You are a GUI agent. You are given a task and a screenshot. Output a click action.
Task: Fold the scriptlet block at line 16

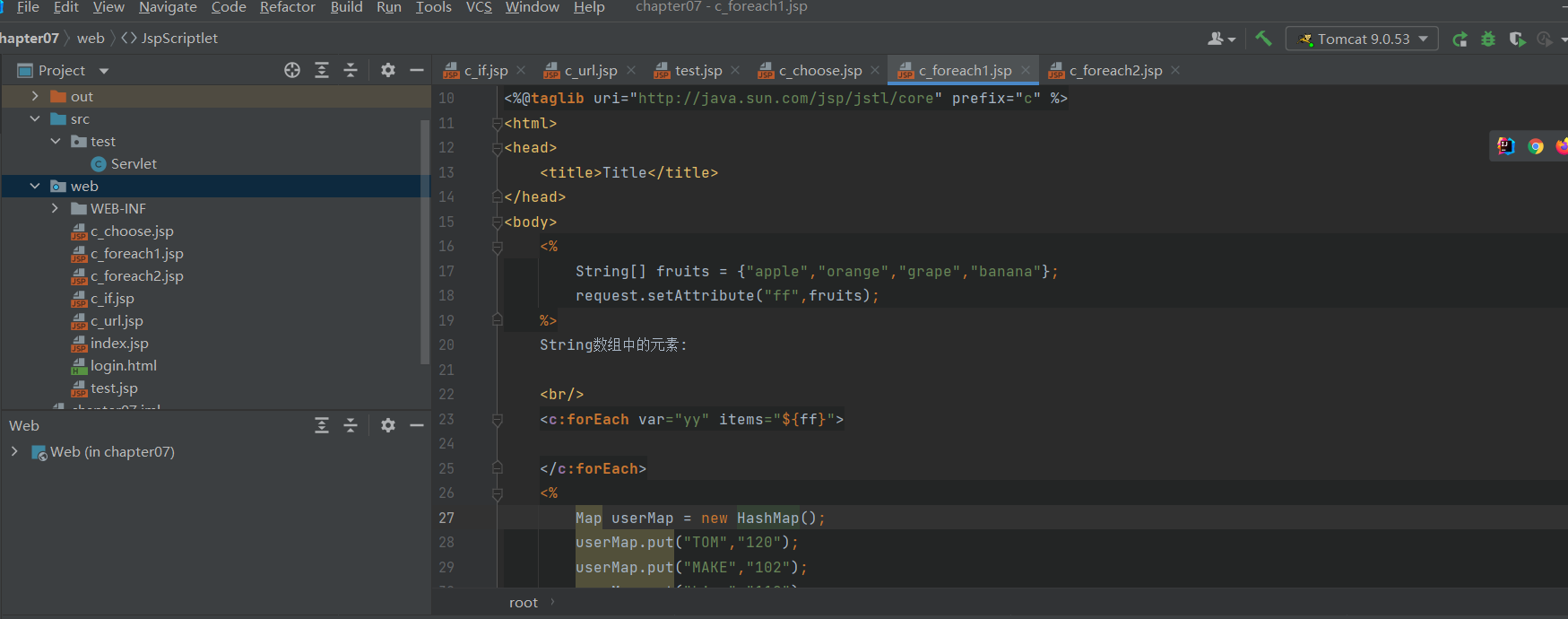(x=497, y=247)
